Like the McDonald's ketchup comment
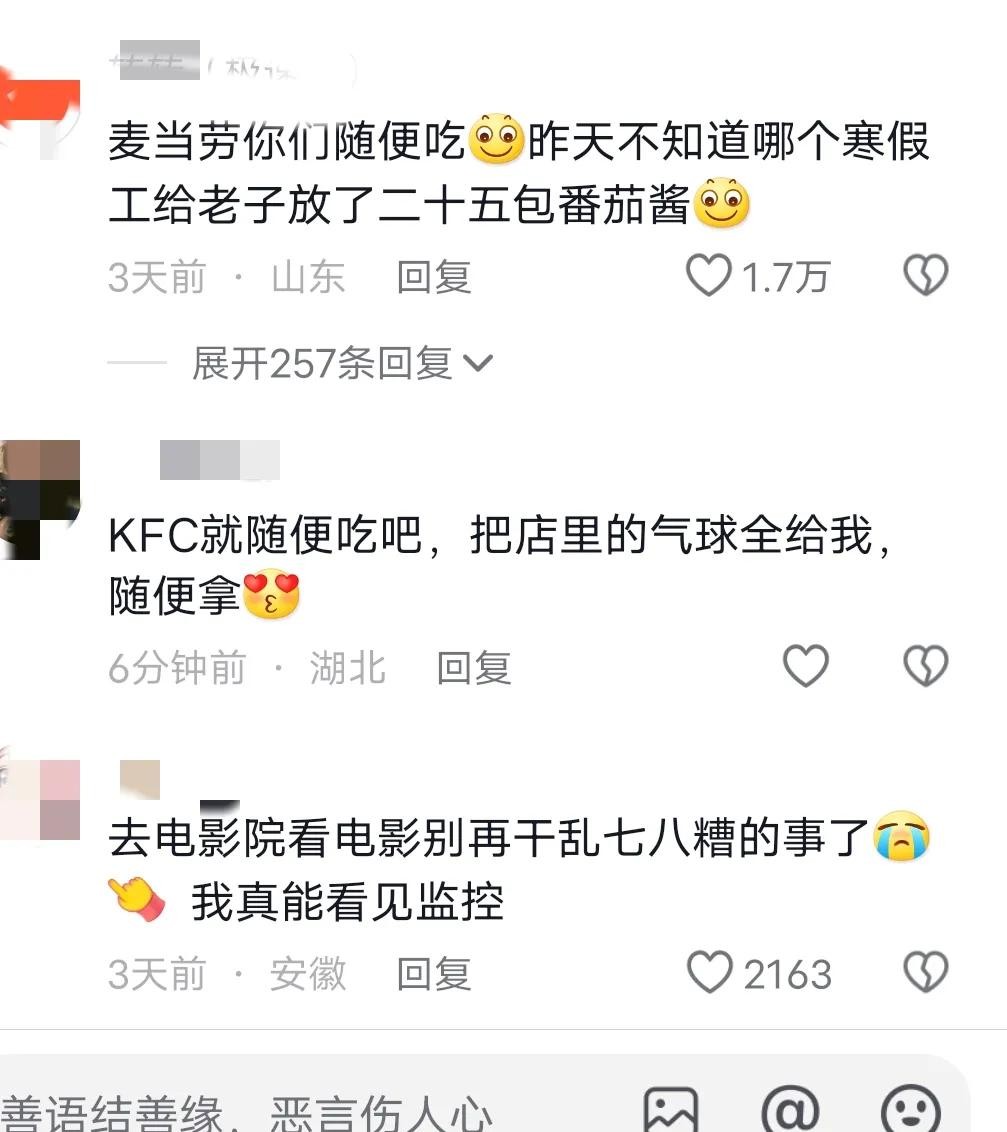This screenshot has height=1132, width=1007. click(708, 276)
